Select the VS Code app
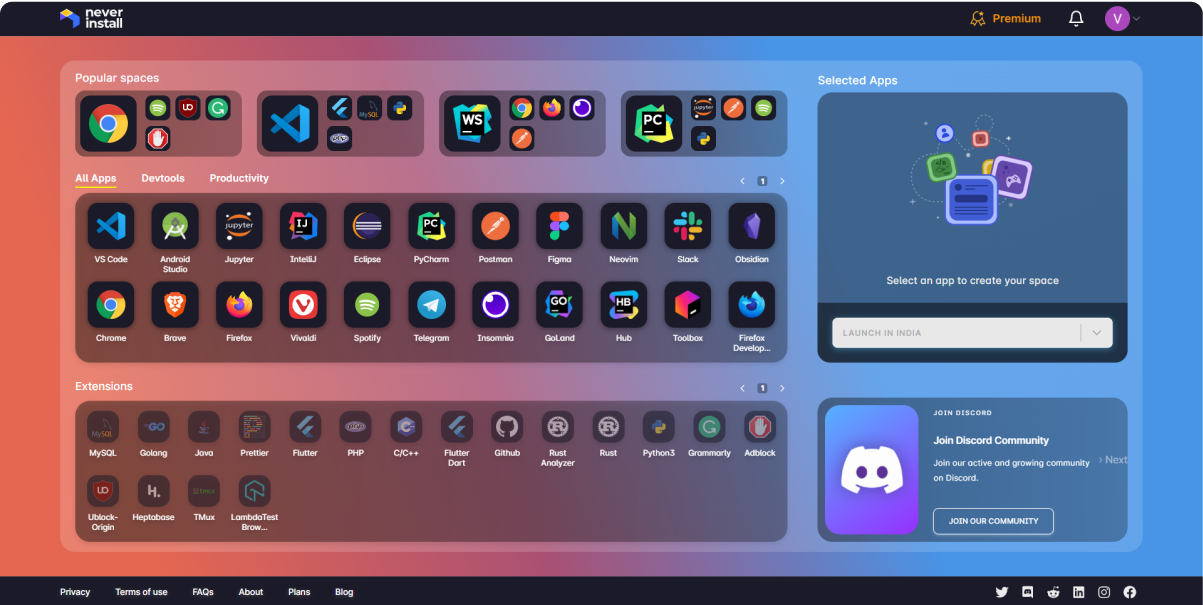This screenshot has width=1203, height=605. pos(111,226)
